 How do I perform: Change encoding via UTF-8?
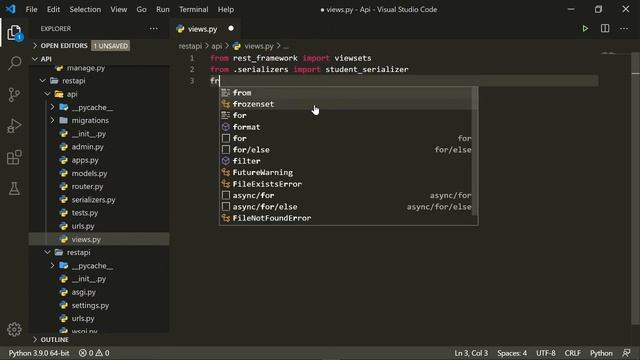[546, 353]
